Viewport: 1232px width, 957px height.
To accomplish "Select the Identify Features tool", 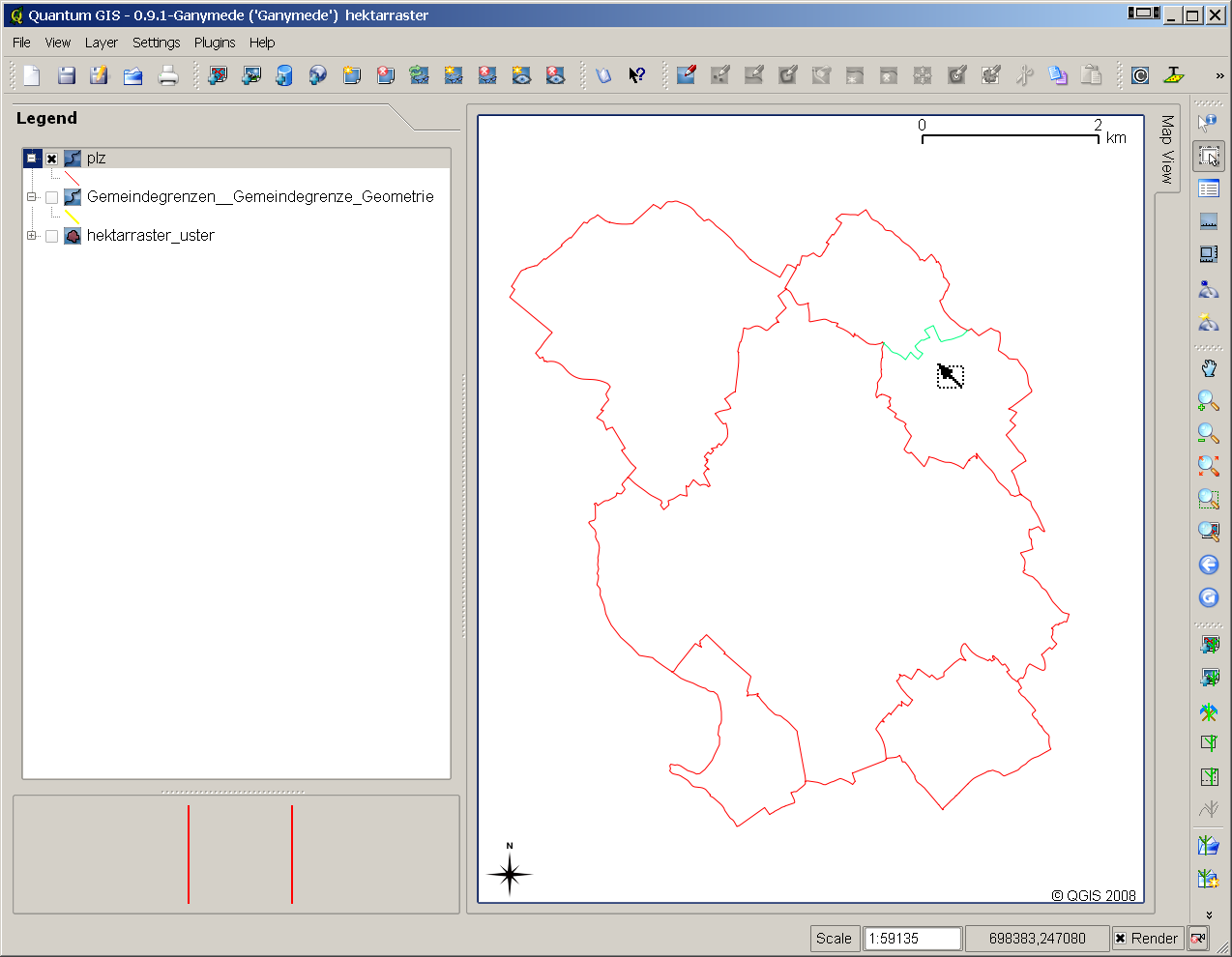I will [1208, 123].
